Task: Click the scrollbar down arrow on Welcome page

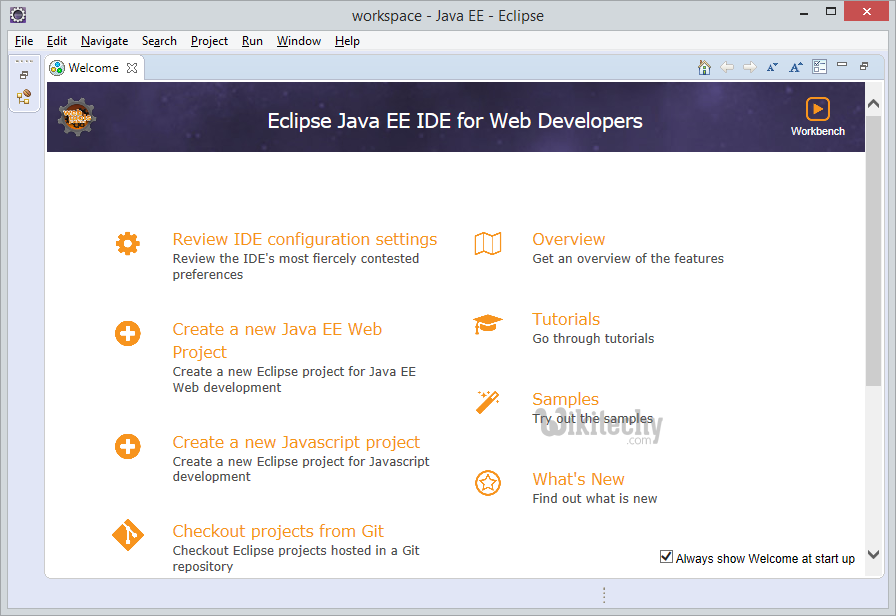Action: point(873,554)
